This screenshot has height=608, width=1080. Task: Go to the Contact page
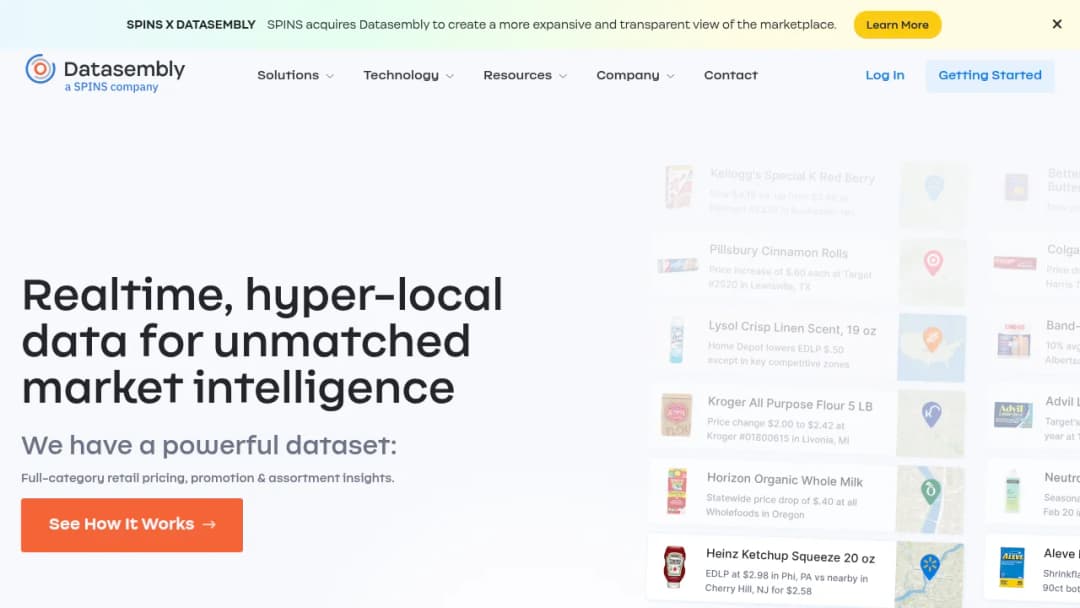tap(730, 75)
